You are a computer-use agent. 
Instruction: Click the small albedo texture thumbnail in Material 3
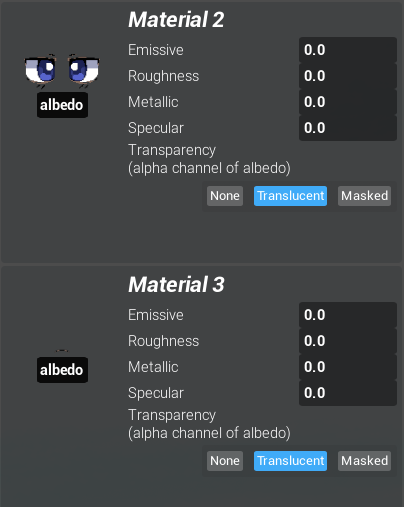pos(62,350)
